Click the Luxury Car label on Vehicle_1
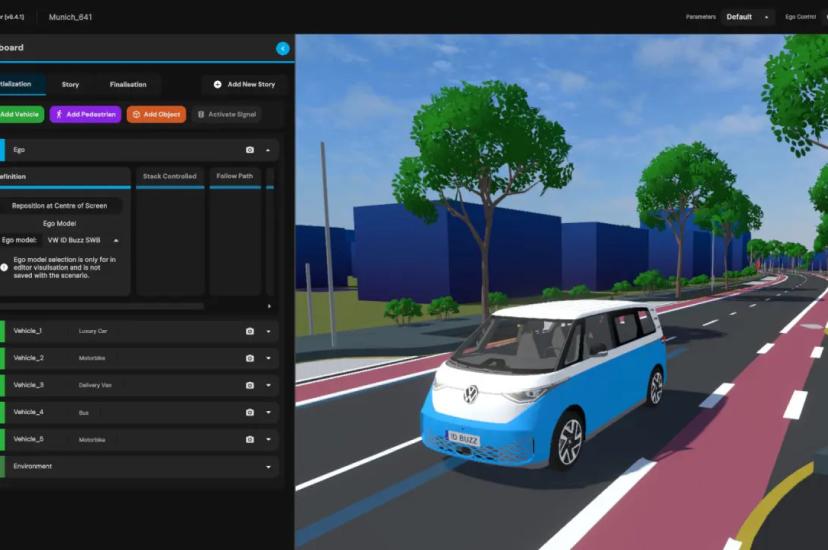This screenshot has width=828, height=550. (93, 331)
